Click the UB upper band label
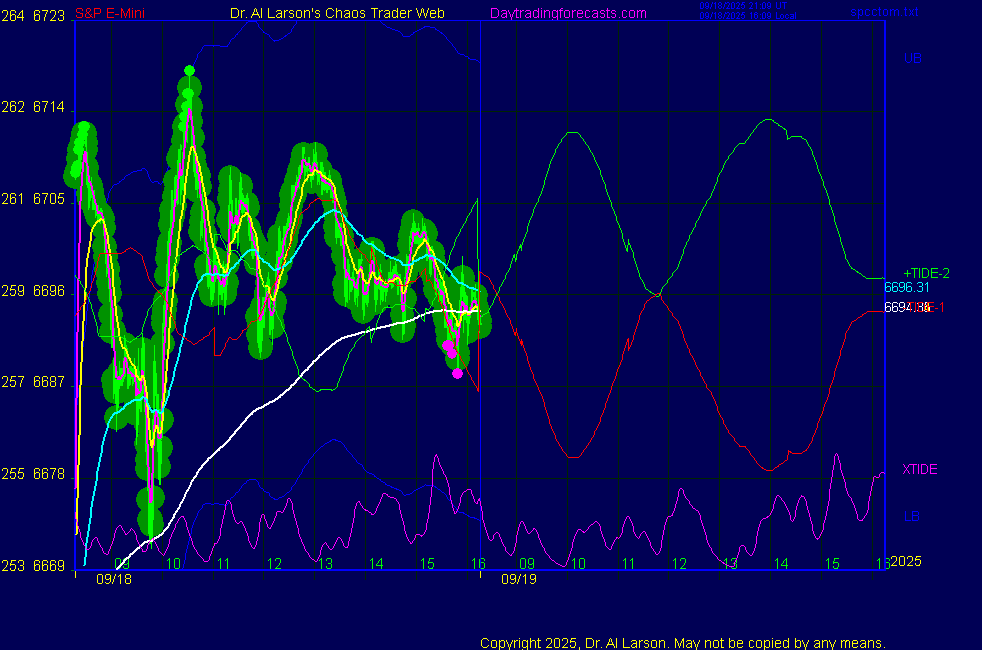 [912, 59]
